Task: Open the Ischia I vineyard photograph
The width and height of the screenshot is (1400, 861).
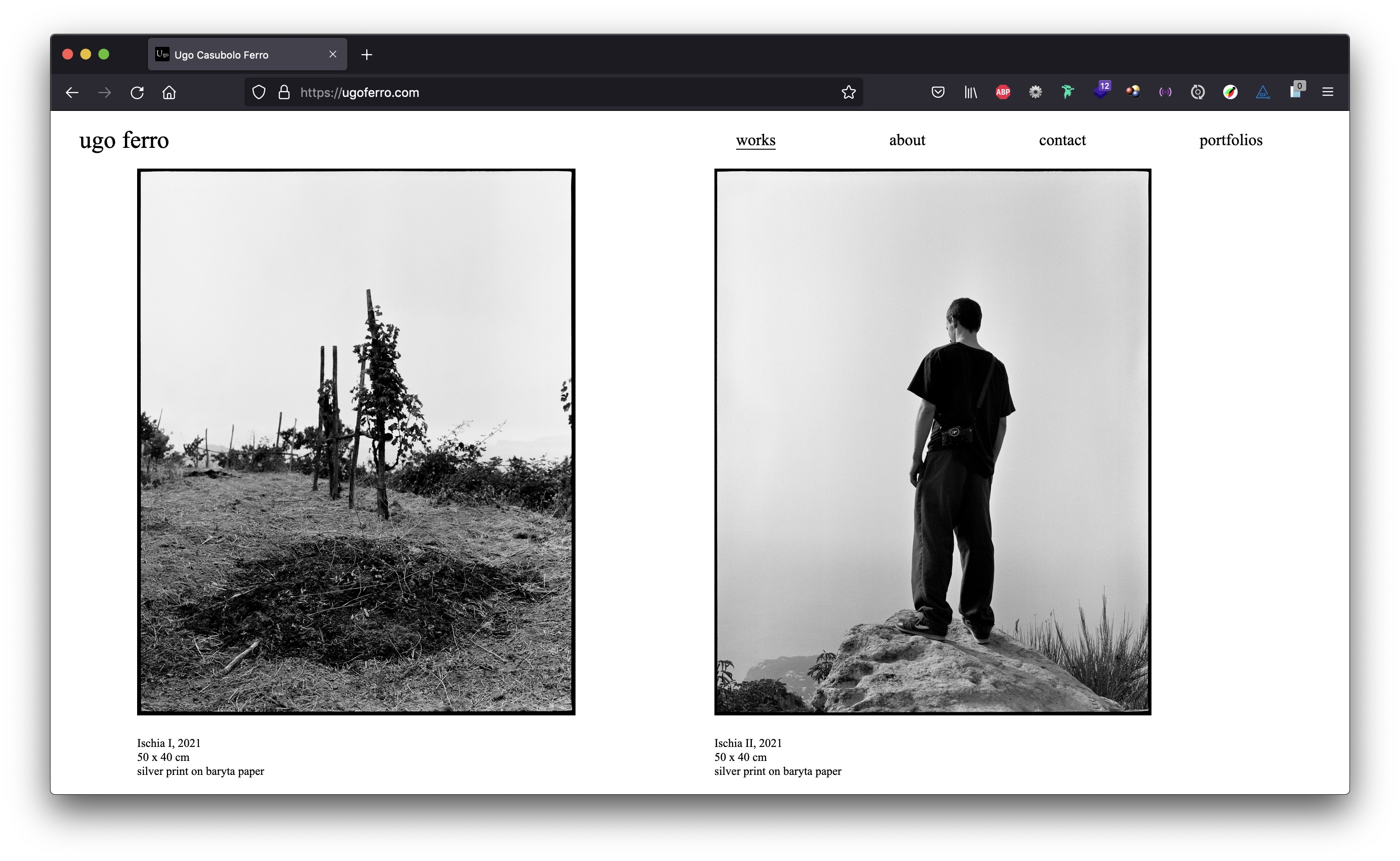Action: point(356,442)
